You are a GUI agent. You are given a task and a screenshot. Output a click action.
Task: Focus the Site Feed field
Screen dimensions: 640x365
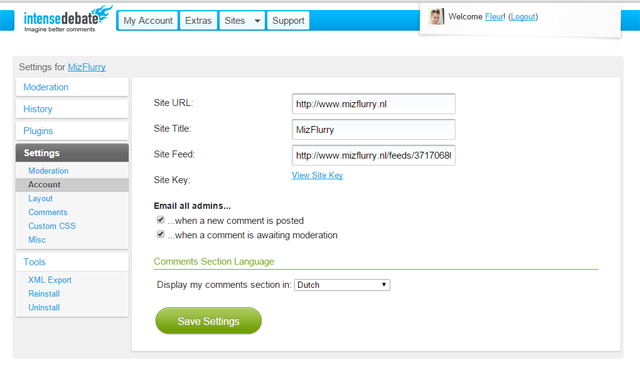coord(373,155)
